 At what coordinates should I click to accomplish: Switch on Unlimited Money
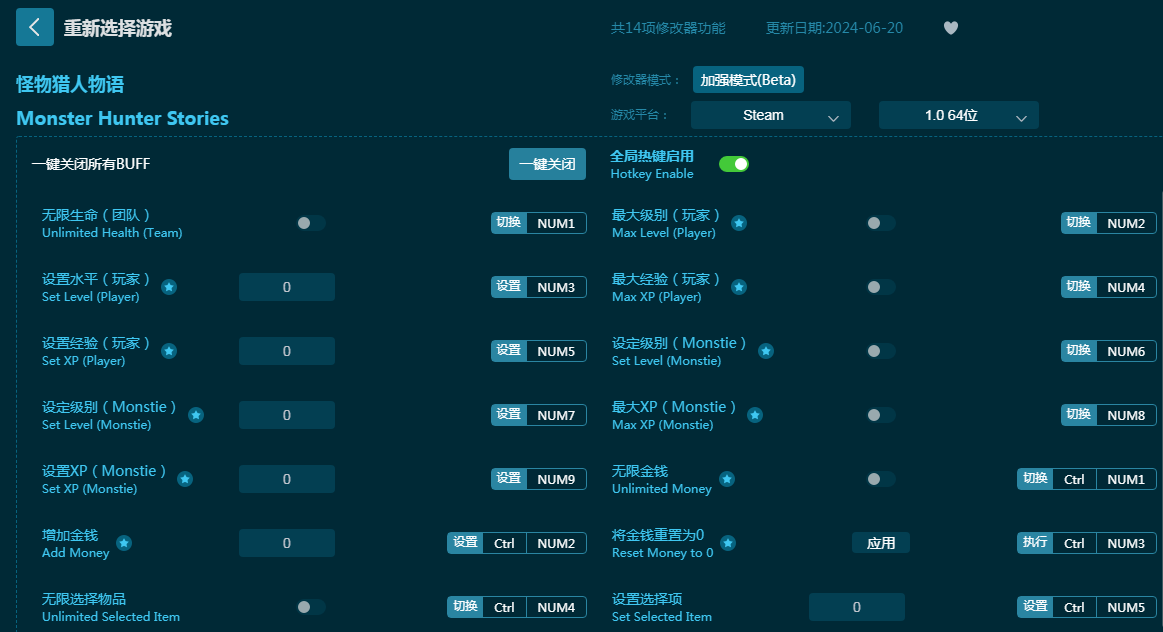coord(880,479)
